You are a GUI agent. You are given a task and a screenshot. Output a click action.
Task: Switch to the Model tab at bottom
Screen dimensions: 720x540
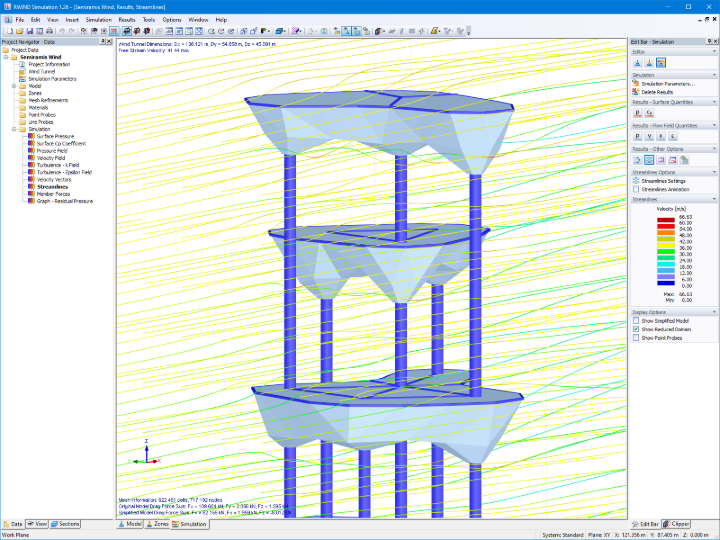pyautogui.click(x=130, y=524)
